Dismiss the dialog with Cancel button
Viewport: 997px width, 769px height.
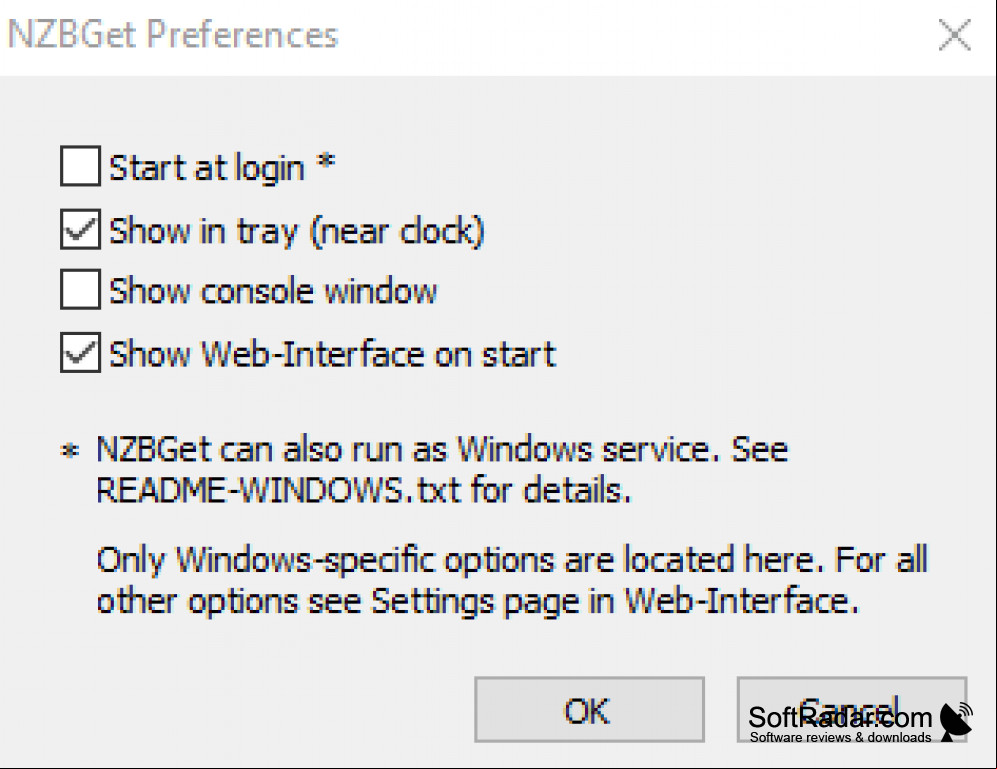pyautogui.click(x=851, y=710)
